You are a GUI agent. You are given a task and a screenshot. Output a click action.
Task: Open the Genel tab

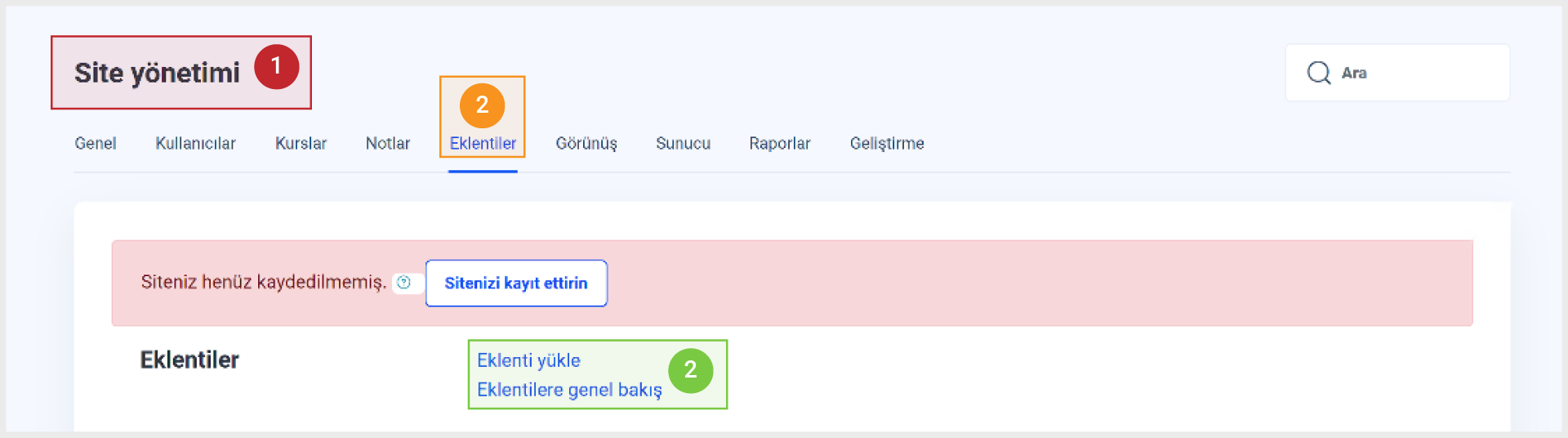click(x=96, y=143)
